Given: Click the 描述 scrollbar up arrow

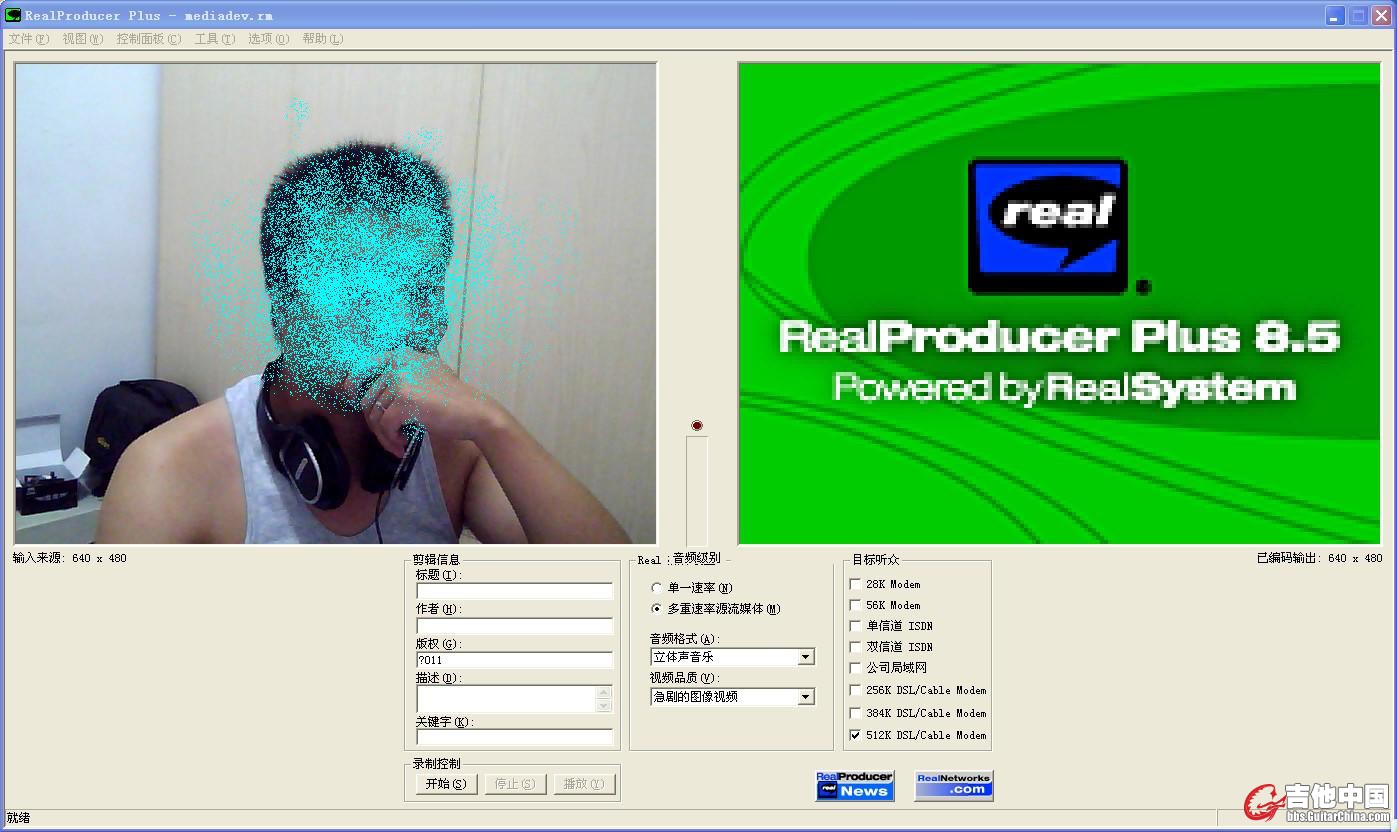Looking at the screenshot, I should 604,692.
